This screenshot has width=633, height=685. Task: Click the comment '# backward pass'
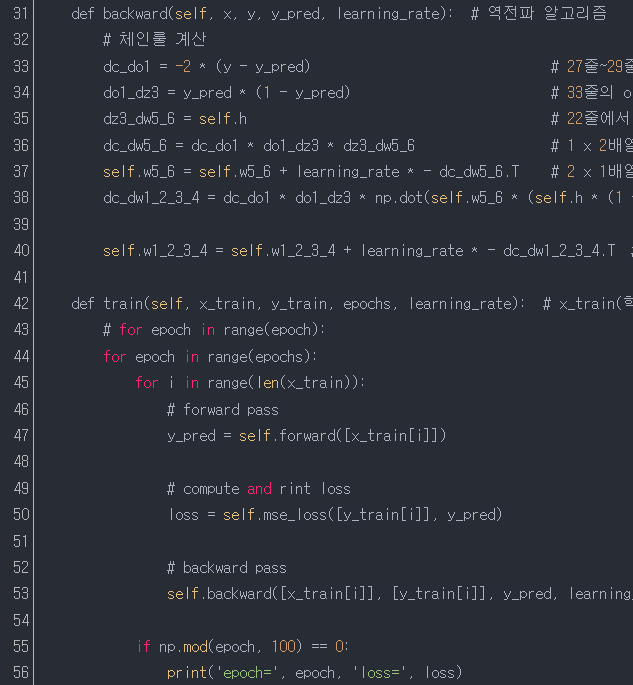tap(227, 567)
